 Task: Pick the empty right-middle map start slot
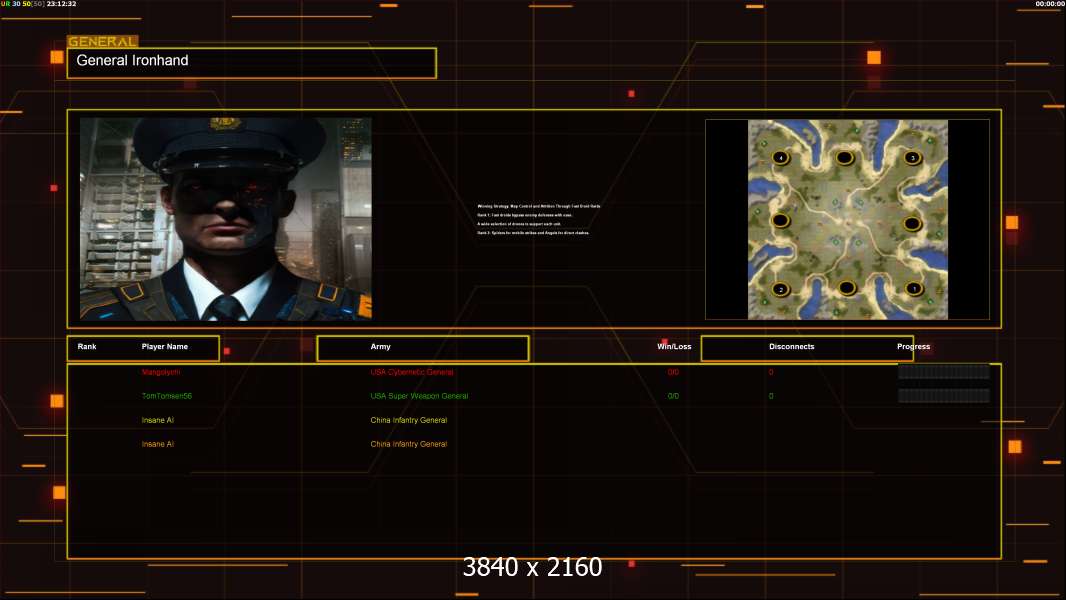coord(912,223)
